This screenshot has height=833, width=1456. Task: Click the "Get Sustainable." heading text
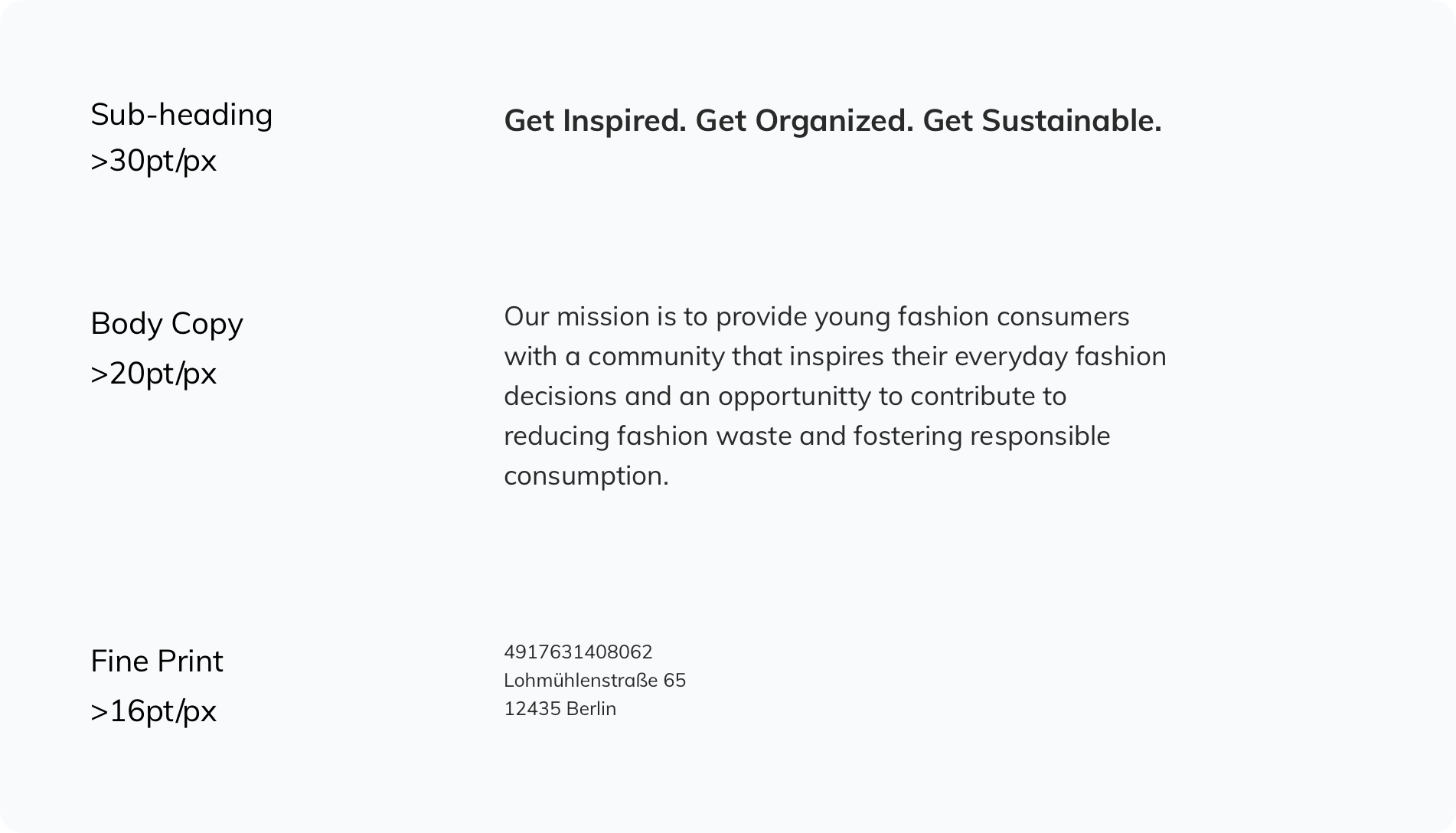pos(1042,121)
